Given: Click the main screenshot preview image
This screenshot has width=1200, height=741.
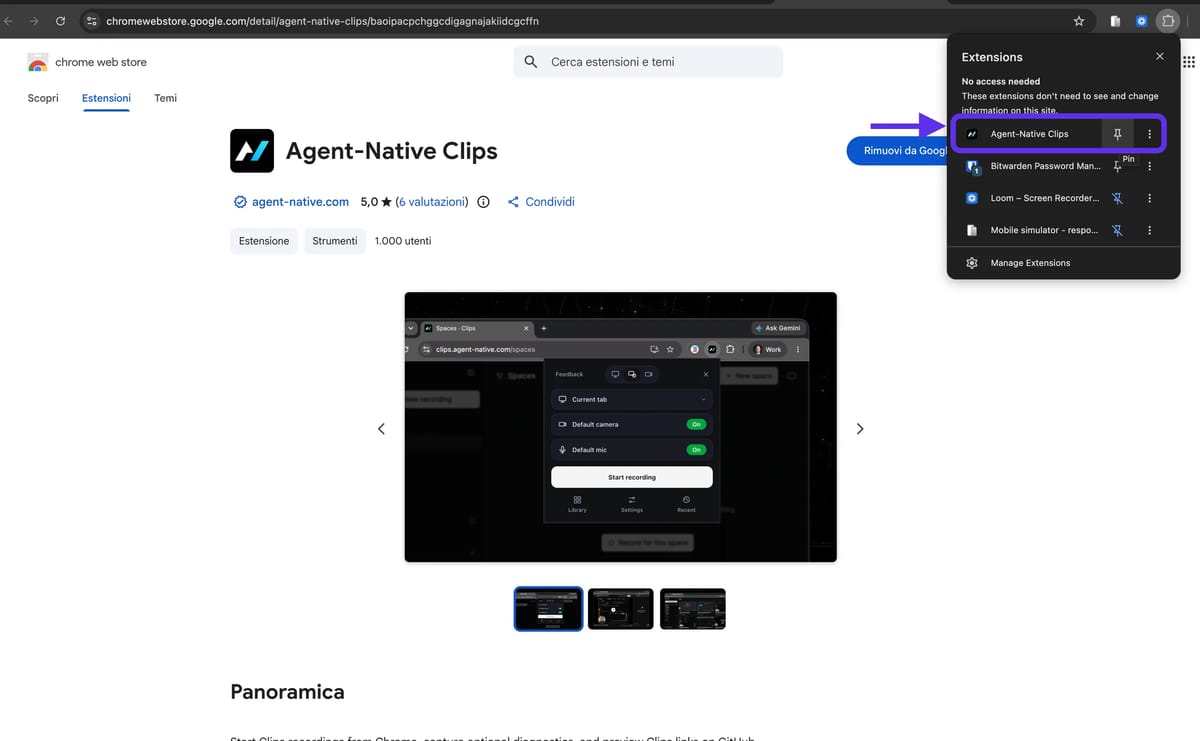Looking at the screenshot, I should click(x=620, y=427).
